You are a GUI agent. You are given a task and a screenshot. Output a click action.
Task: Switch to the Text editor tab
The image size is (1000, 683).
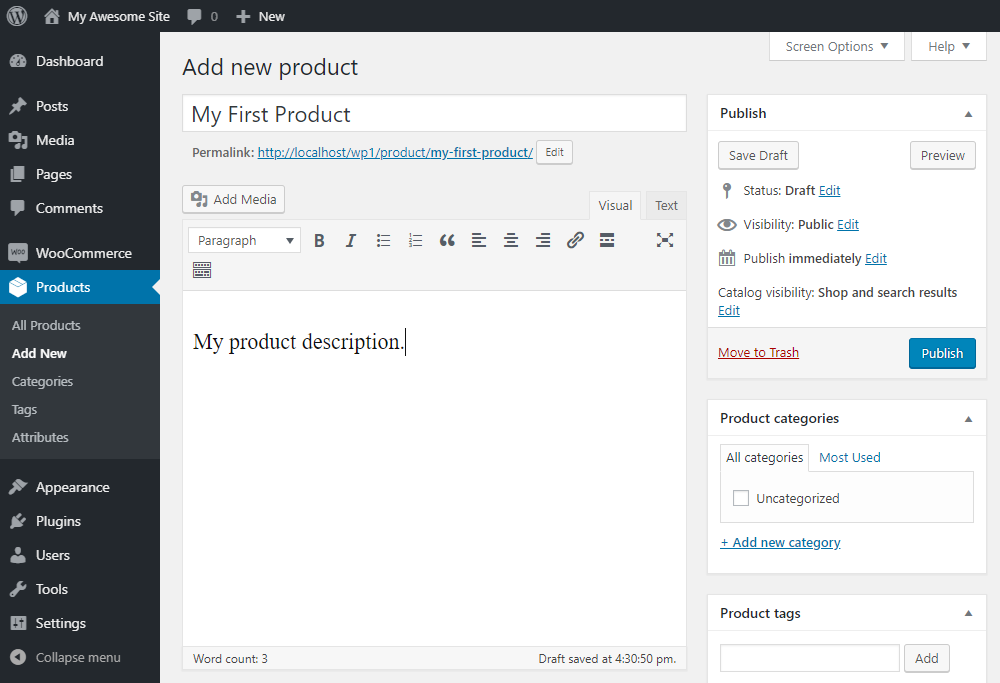666,205
